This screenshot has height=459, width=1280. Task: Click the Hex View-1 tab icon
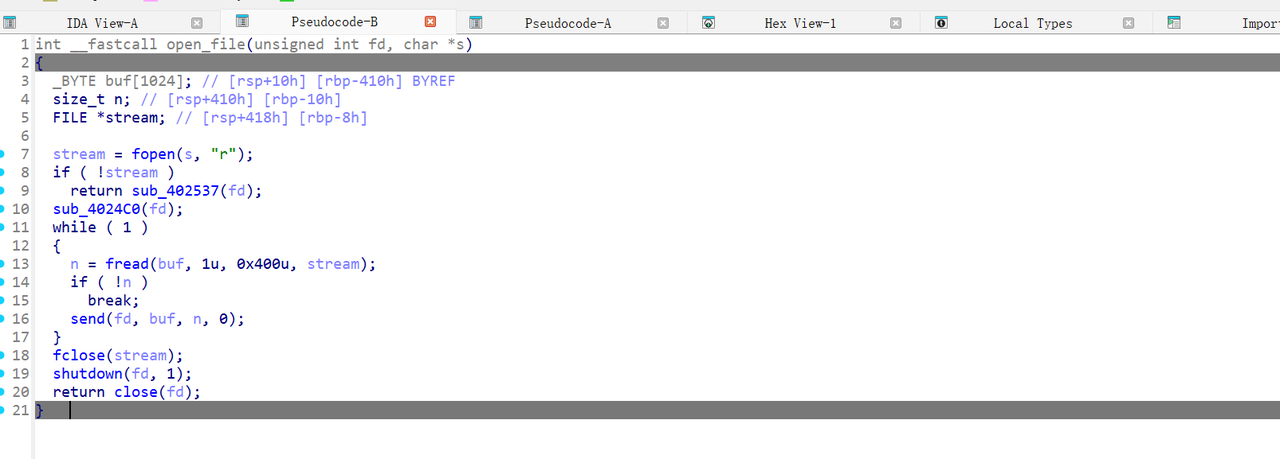click(x=708, y=23)
